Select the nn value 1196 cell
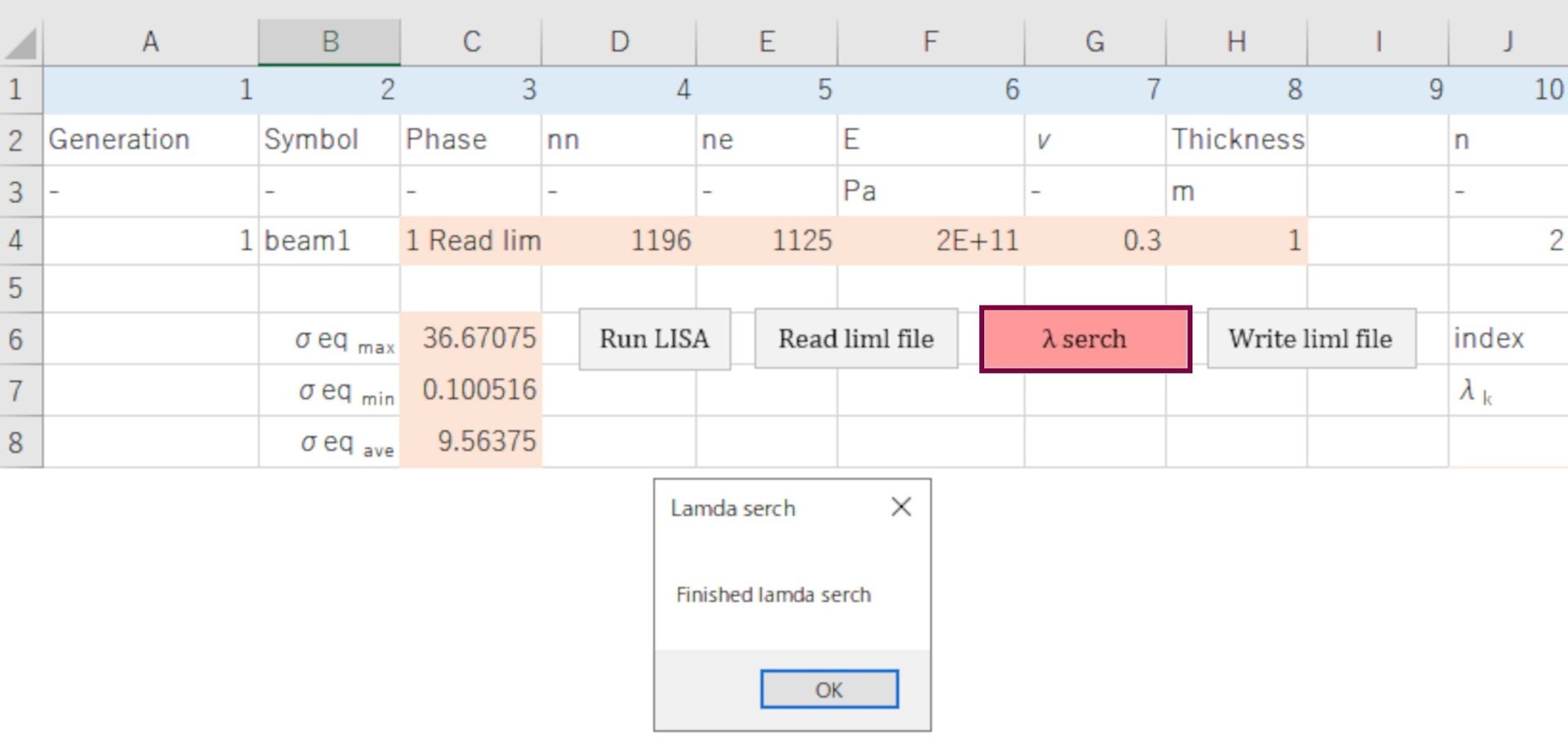 tap(618, 241)
